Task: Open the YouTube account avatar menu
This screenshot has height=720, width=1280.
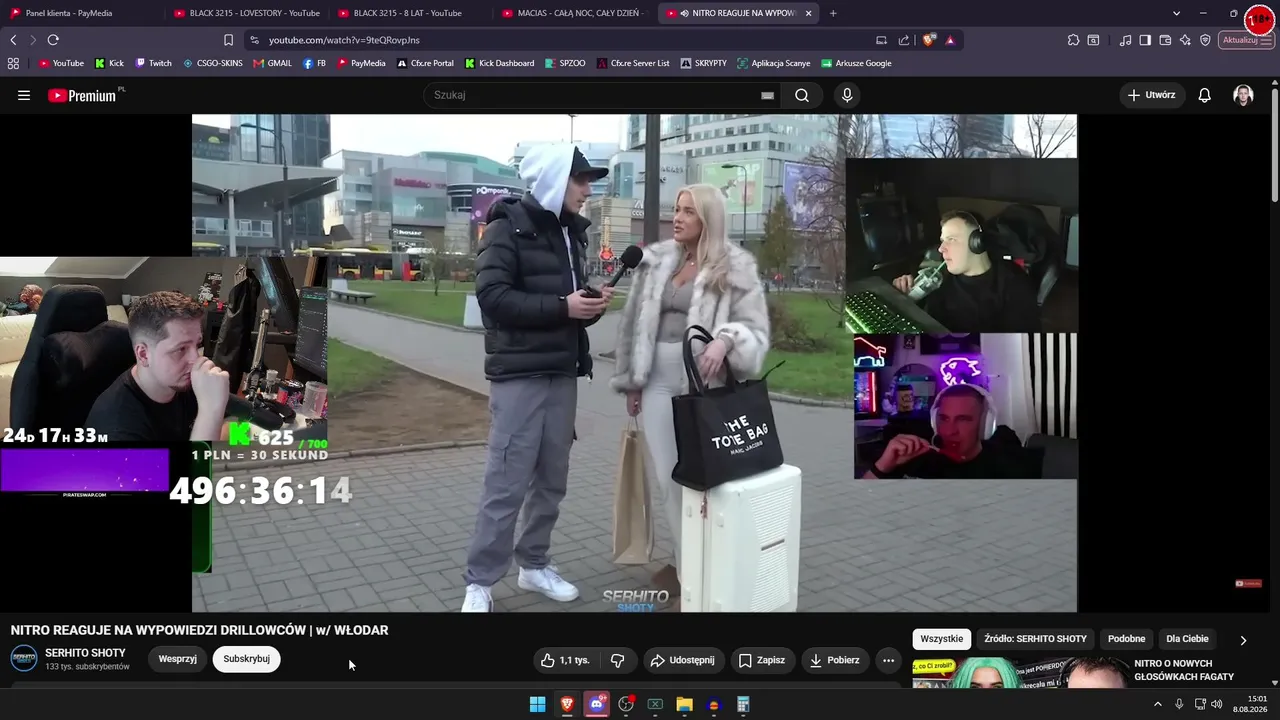Action: pos(1243,95)
